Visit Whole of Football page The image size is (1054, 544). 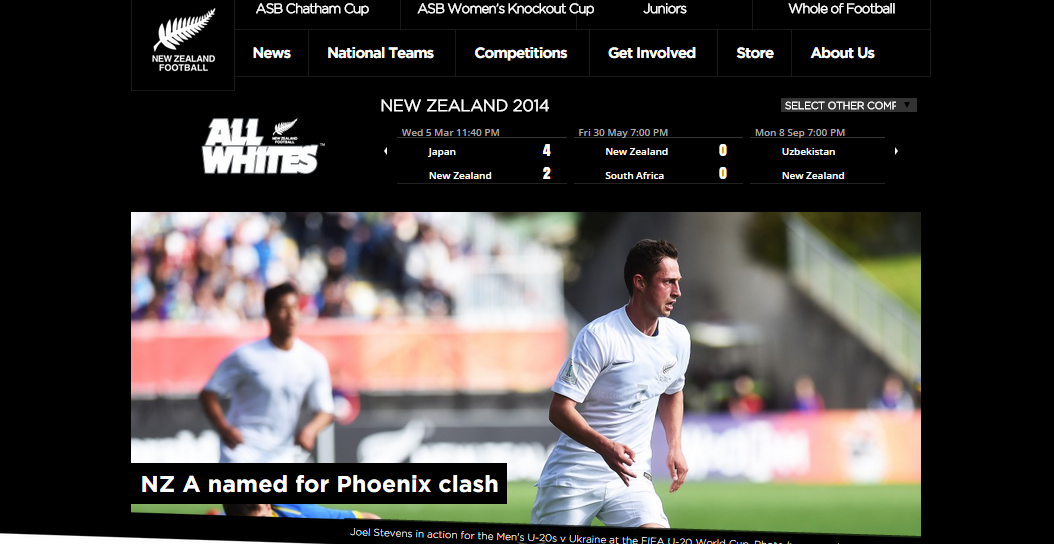[842, 9]
